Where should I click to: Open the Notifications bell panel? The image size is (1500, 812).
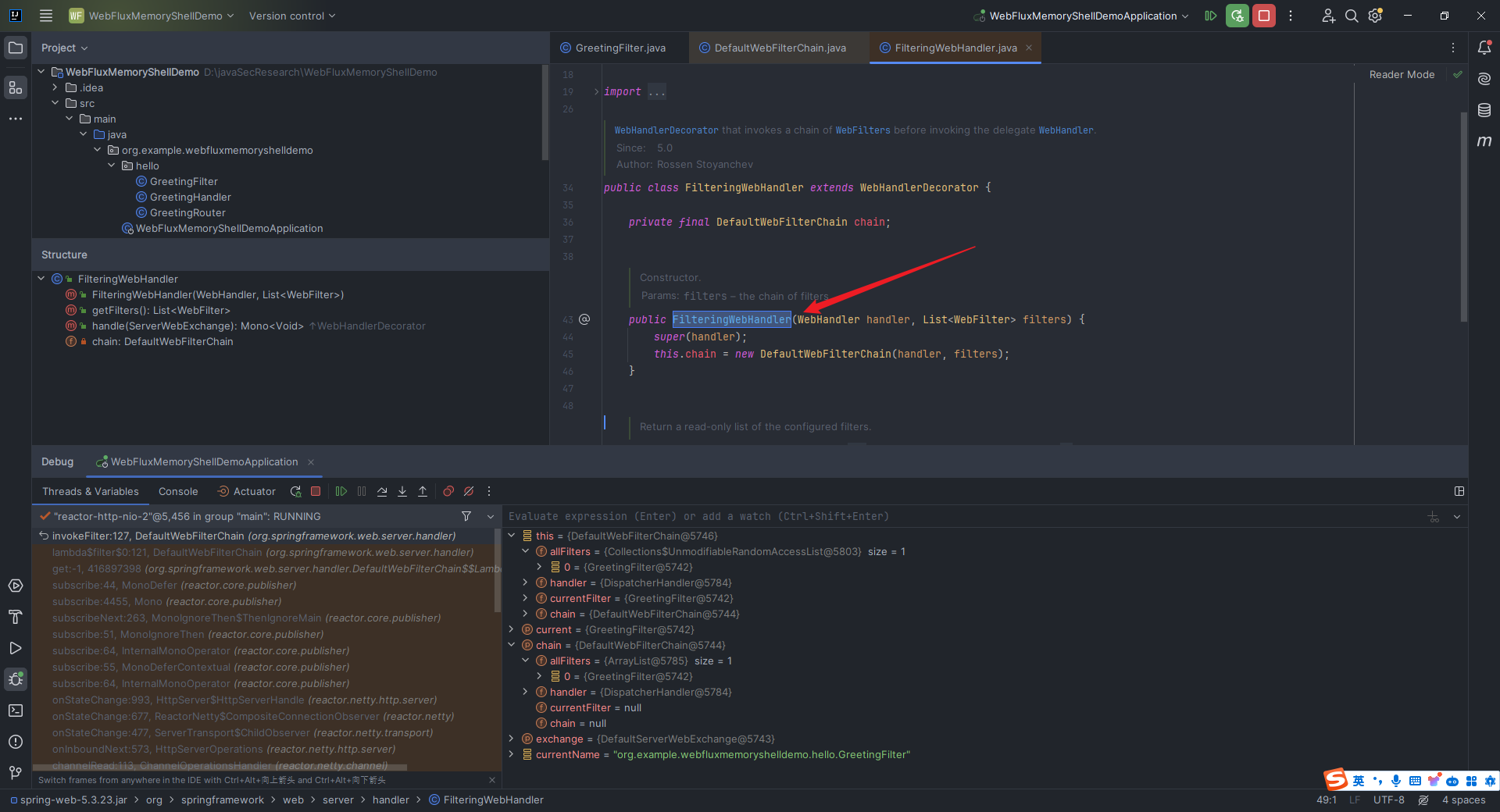point(1484,48)
